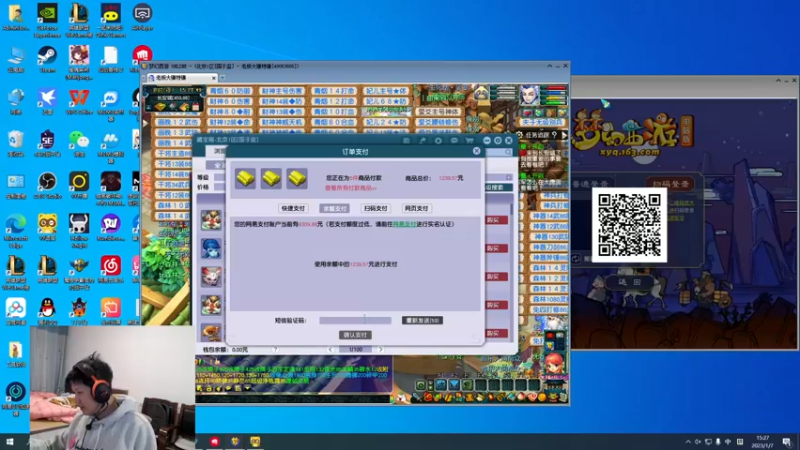This screenshot has height=450, width=800.
Task: Select the 余额支付 payment tab
Action: [334, 208]
